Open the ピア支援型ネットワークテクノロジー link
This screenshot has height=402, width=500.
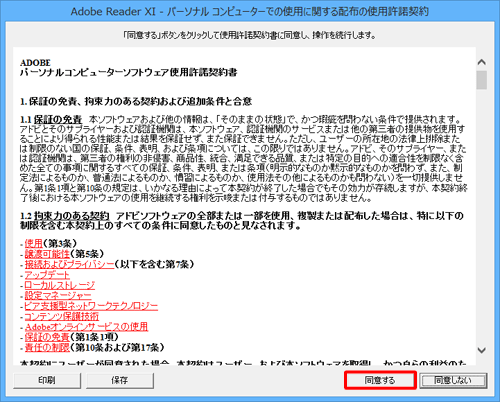[91, 306]
